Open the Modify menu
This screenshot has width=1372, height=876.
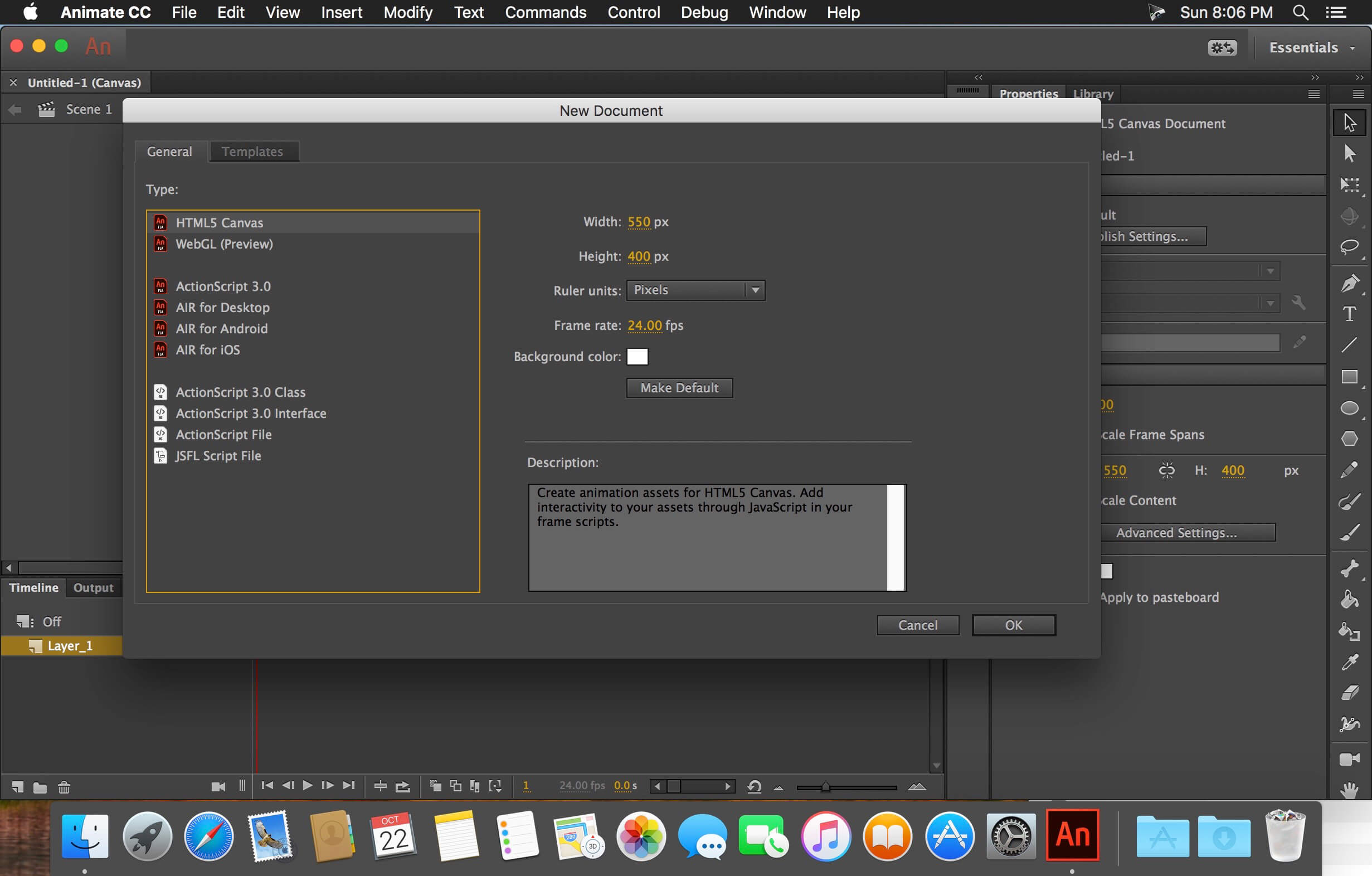(x=407, y=12)
